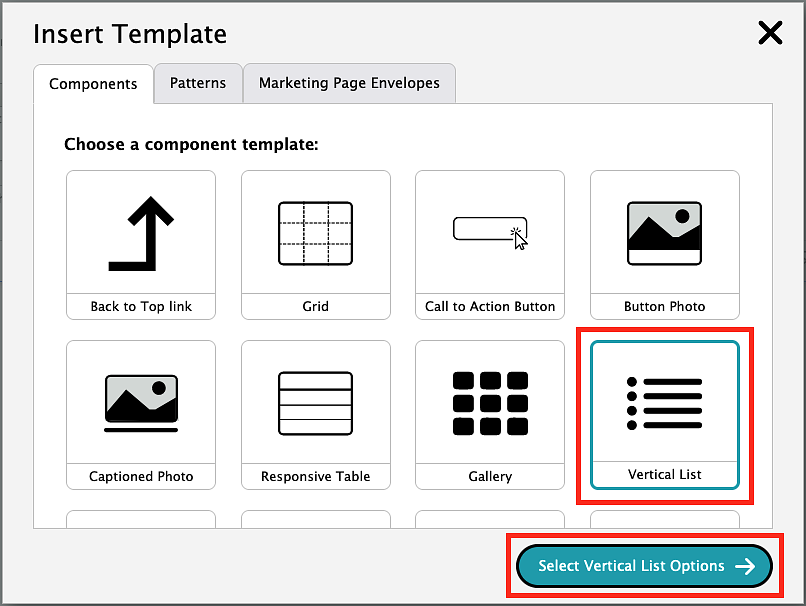Switch to the Components tab

[93, 84]
